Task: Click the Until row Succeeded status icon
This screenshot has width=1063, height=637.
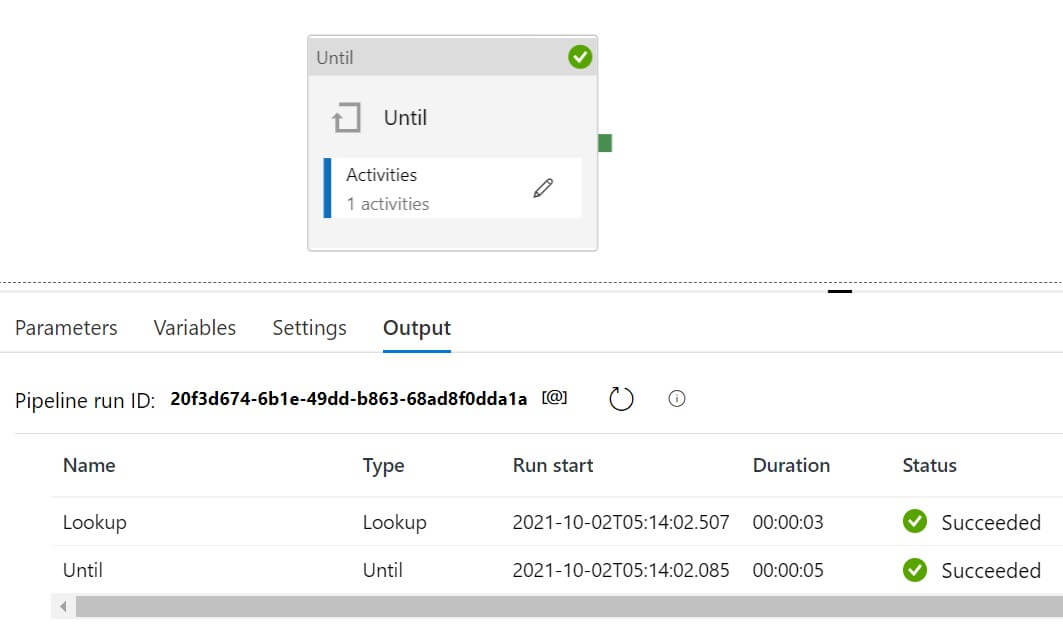Action: pos(914,570)
